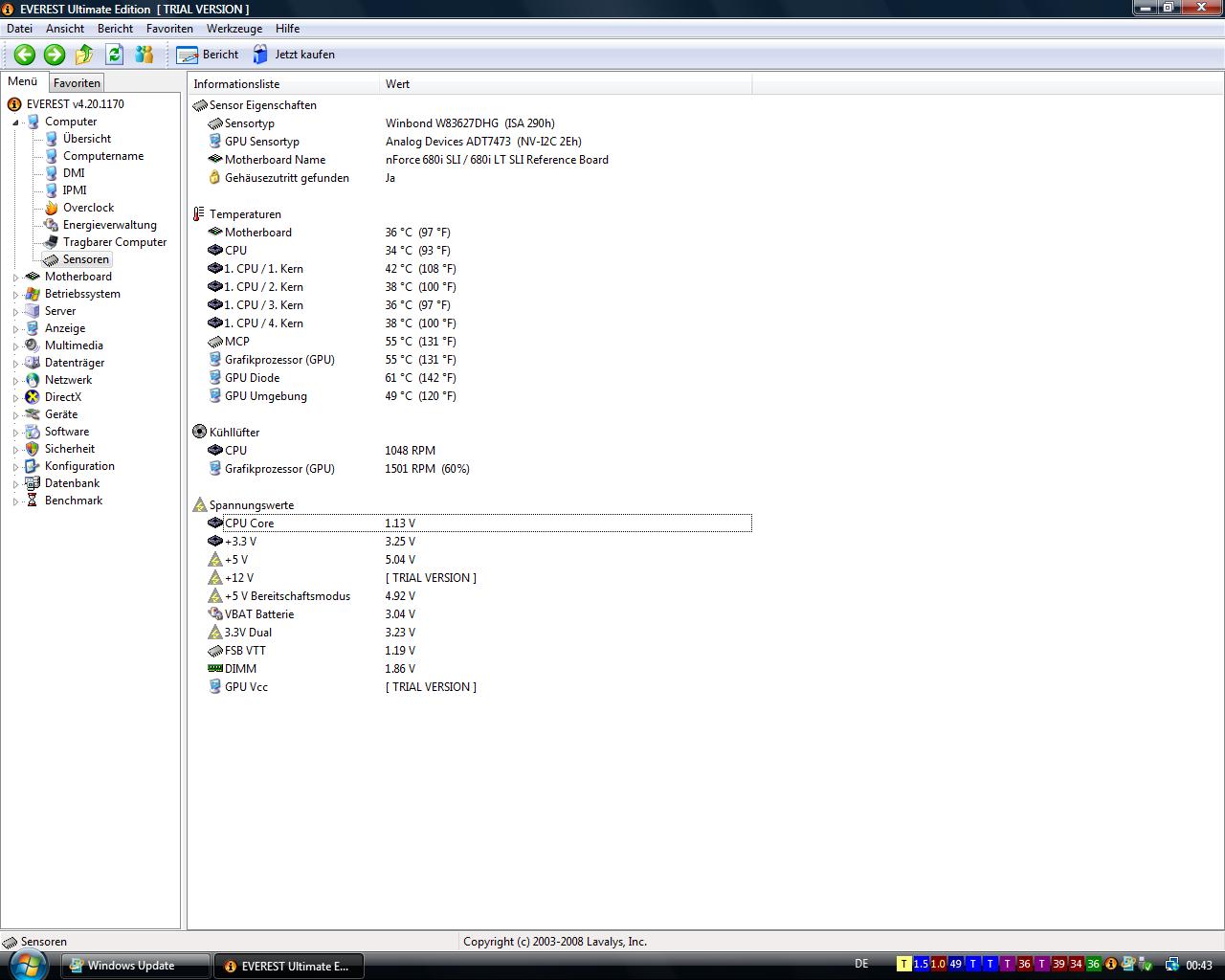
Task: Select the DIMM voltage row
Action: click(479, 669)
